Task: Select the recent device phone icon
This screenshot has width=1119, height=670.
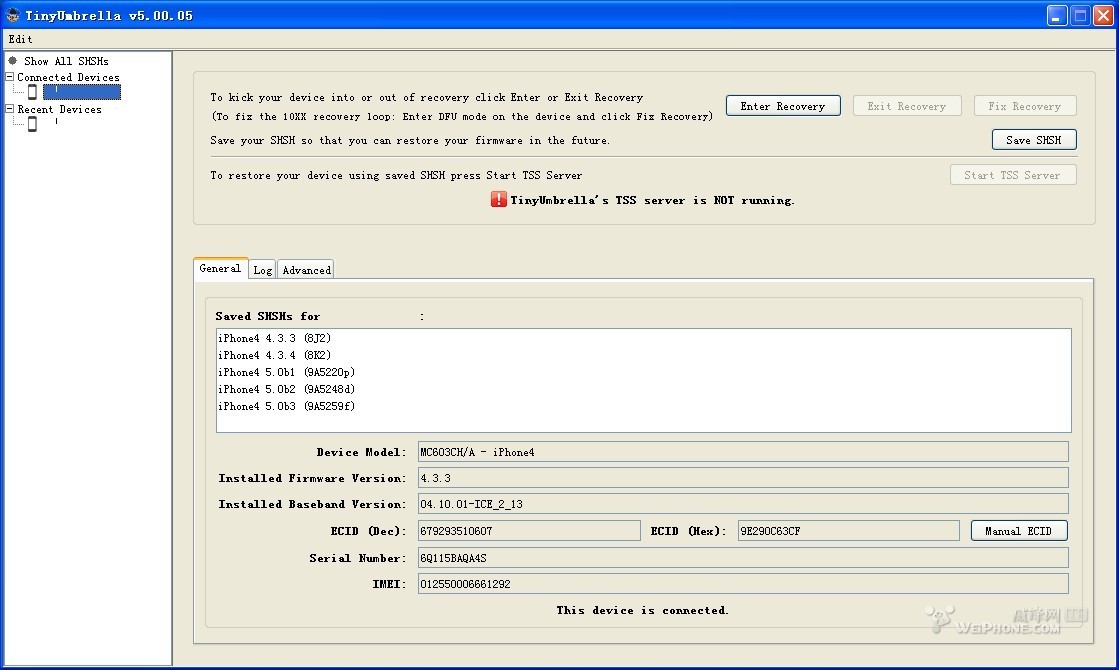Action: tap(32, 124)
